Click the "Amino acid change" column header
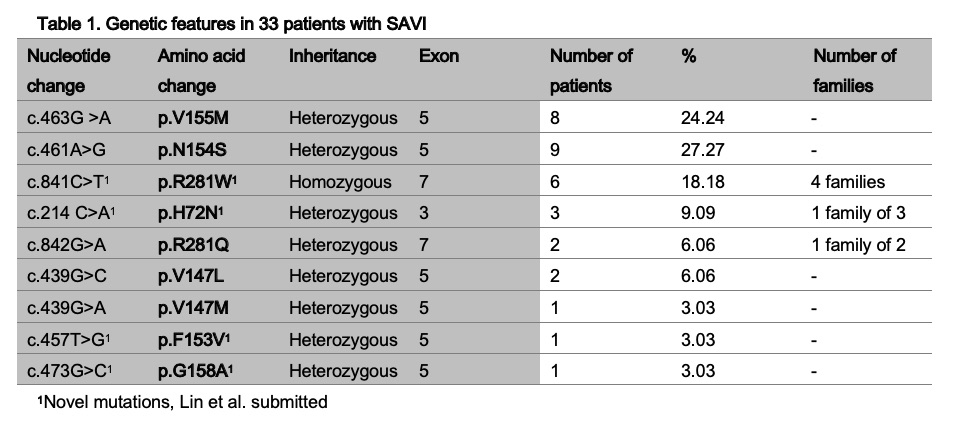Viewport: 954px width, 426px height. pos(201,70)
